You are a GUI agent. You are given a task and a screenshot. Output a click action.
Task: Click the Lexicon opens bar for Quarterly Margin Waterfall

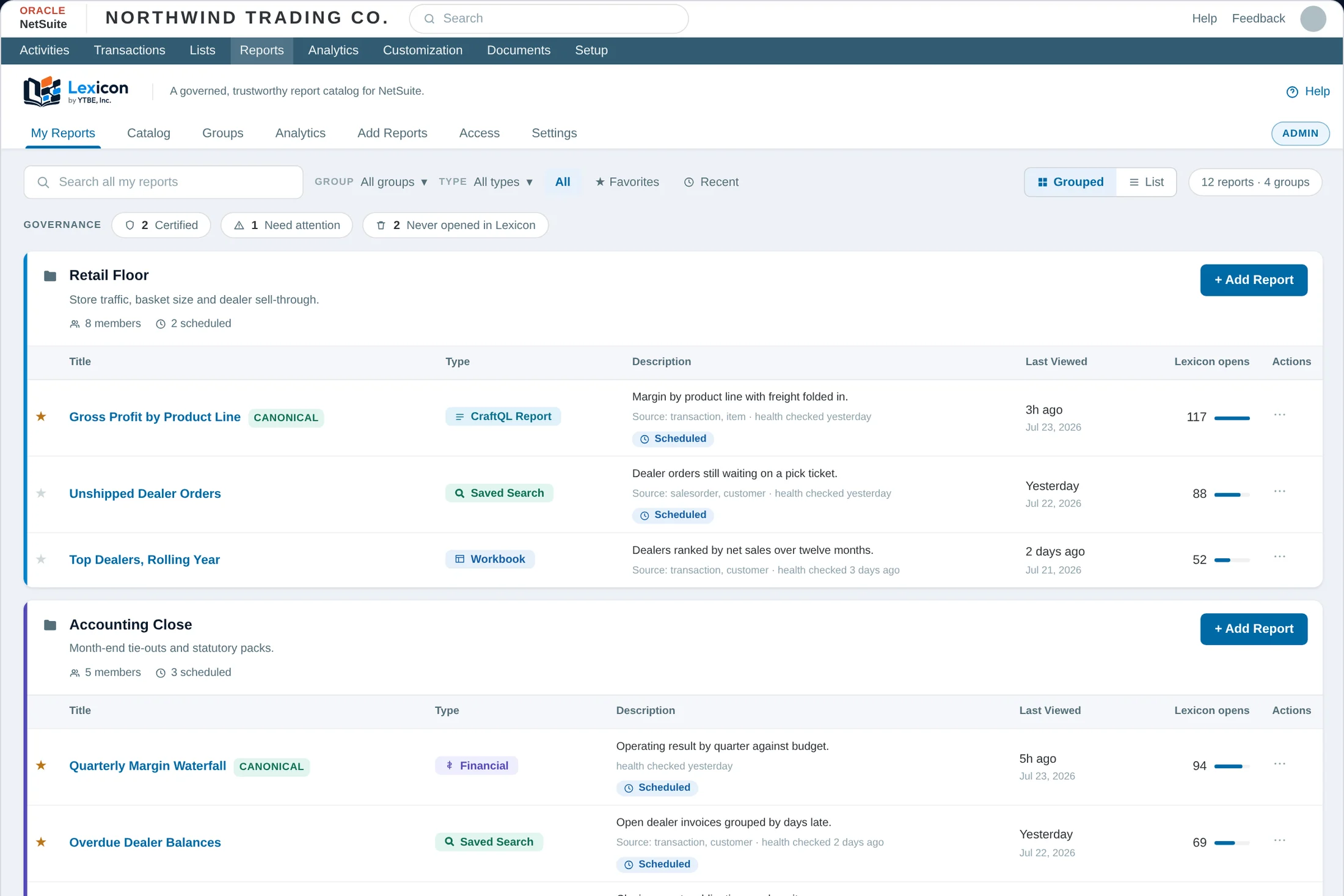coord(1232,766)
